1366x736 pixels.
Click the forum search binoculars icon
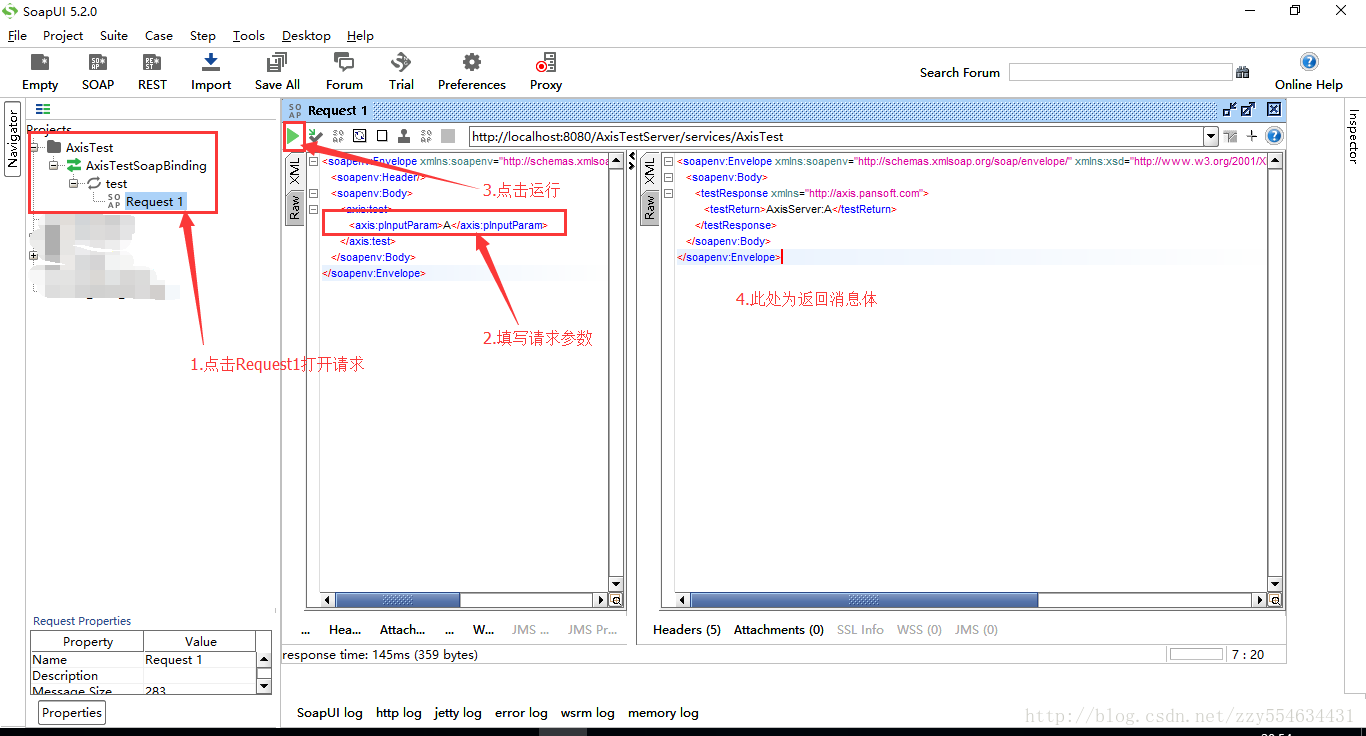click(1242, 72)
